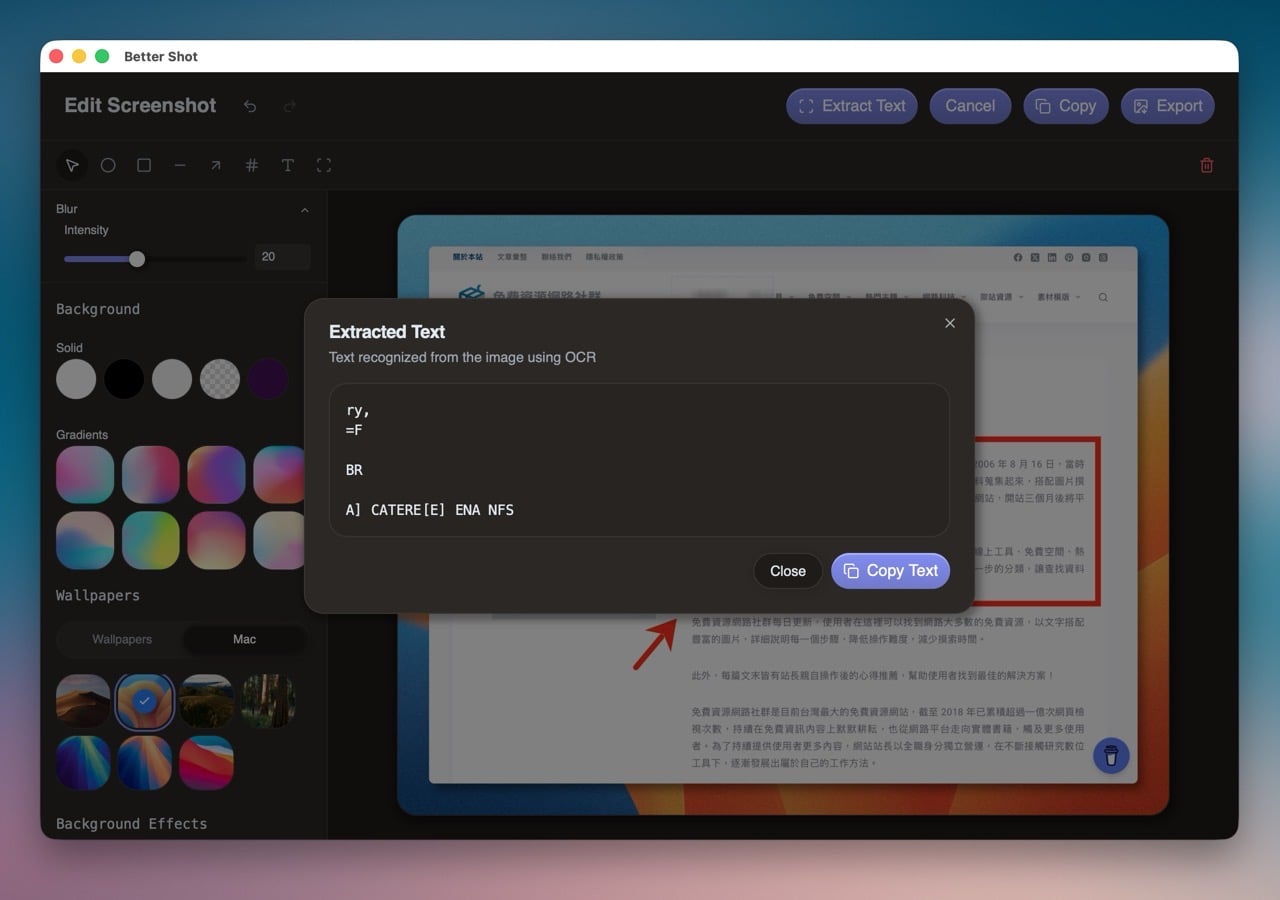
Task: Switch to the Mac wallpapers tab
Action: pos(245,639)
